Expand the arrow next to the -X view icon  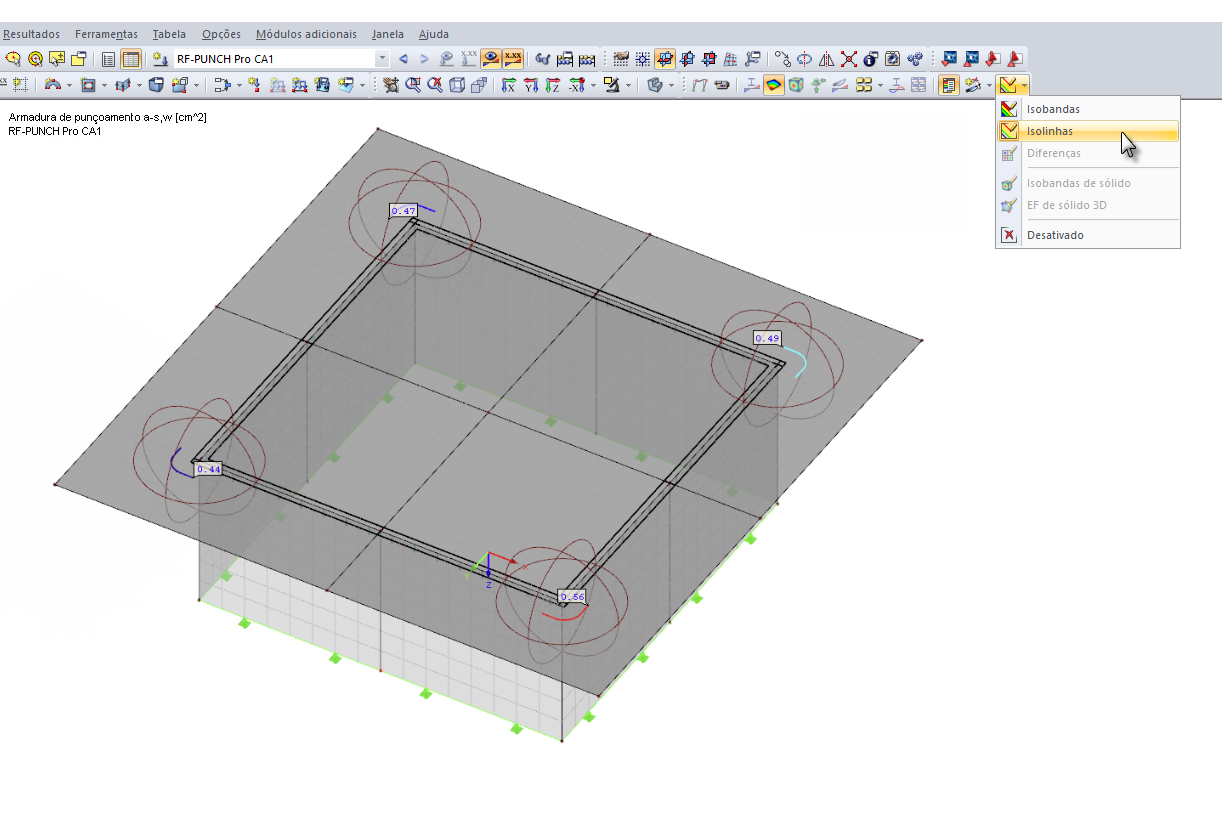593,85
